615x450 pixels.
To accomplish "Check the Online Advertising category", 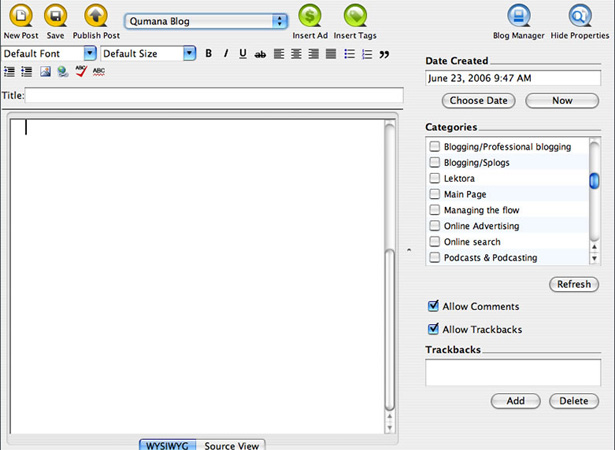I will point(435,226).
